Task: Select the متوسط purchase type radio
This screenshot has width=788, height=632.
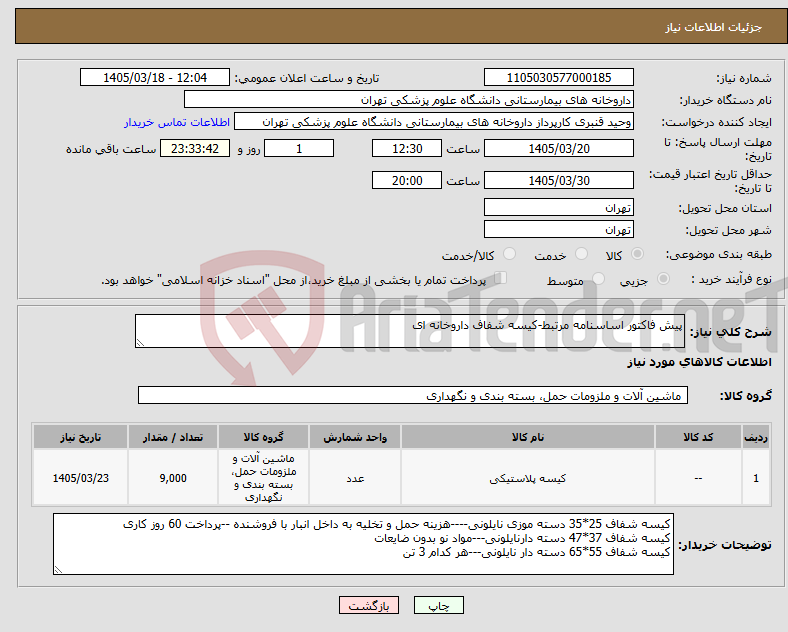Action: click(x=599, y=279)
